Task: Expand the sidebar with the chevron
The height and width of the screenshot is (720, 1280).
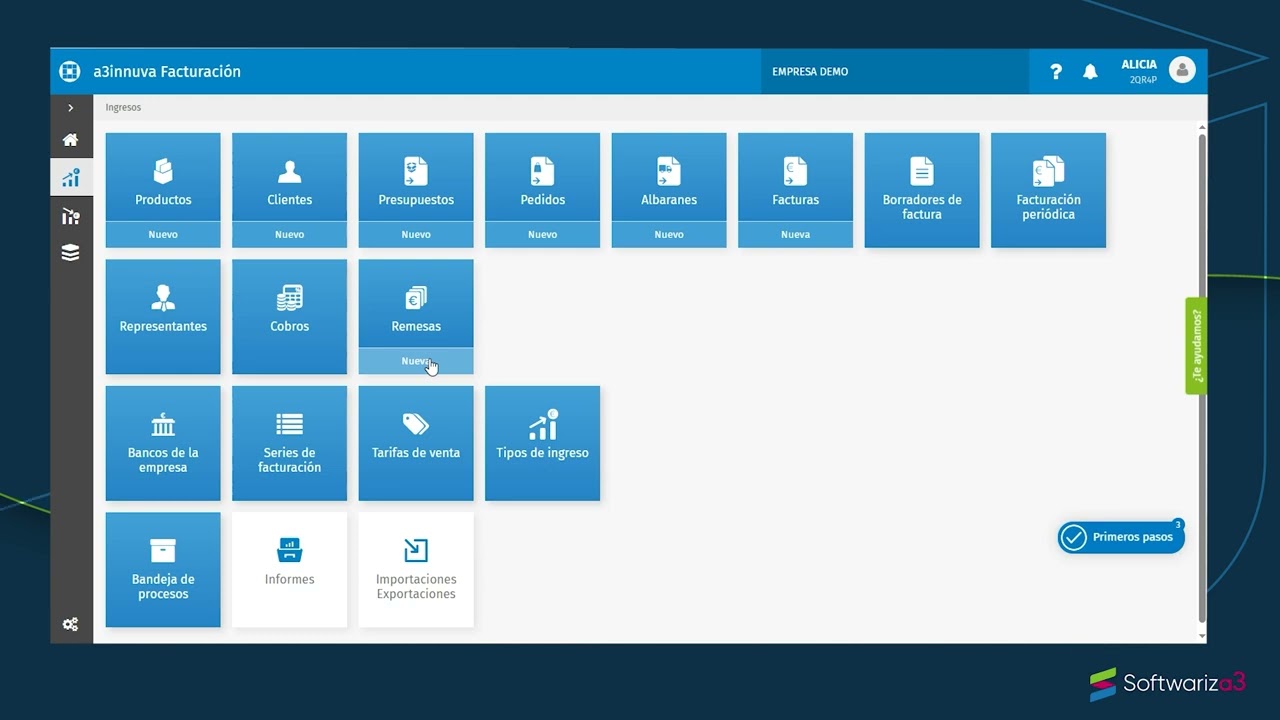Action: click(70, 107)
